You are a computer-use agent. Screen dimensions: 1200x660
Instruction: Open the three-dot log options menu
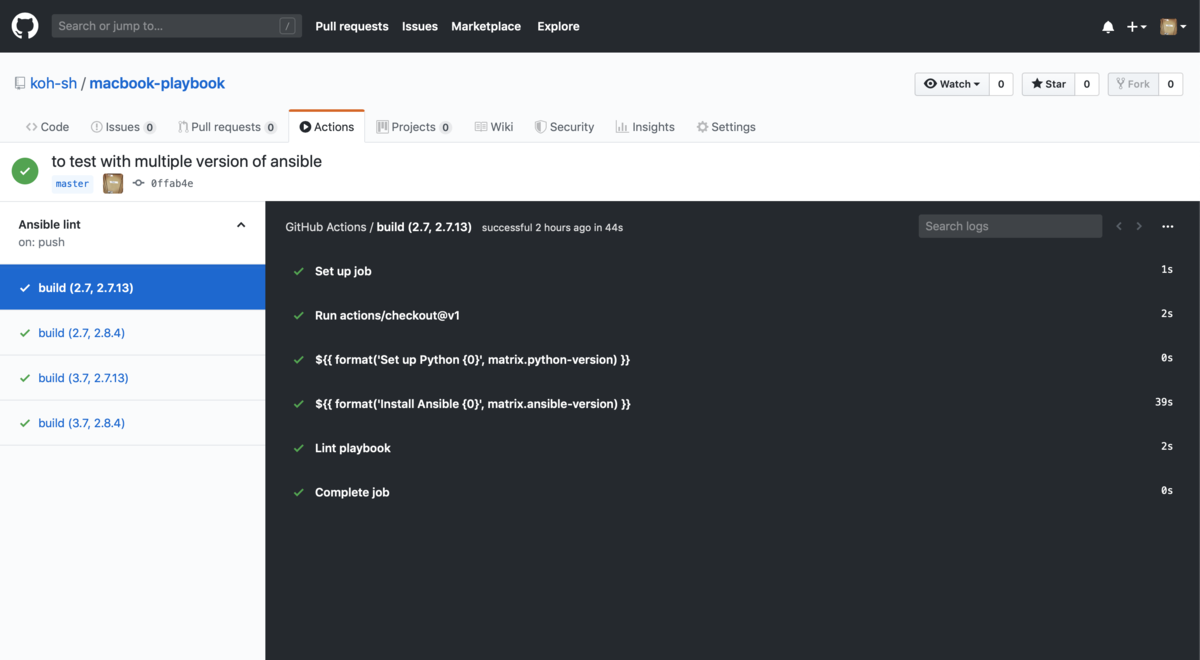[x=1167, y=227]
